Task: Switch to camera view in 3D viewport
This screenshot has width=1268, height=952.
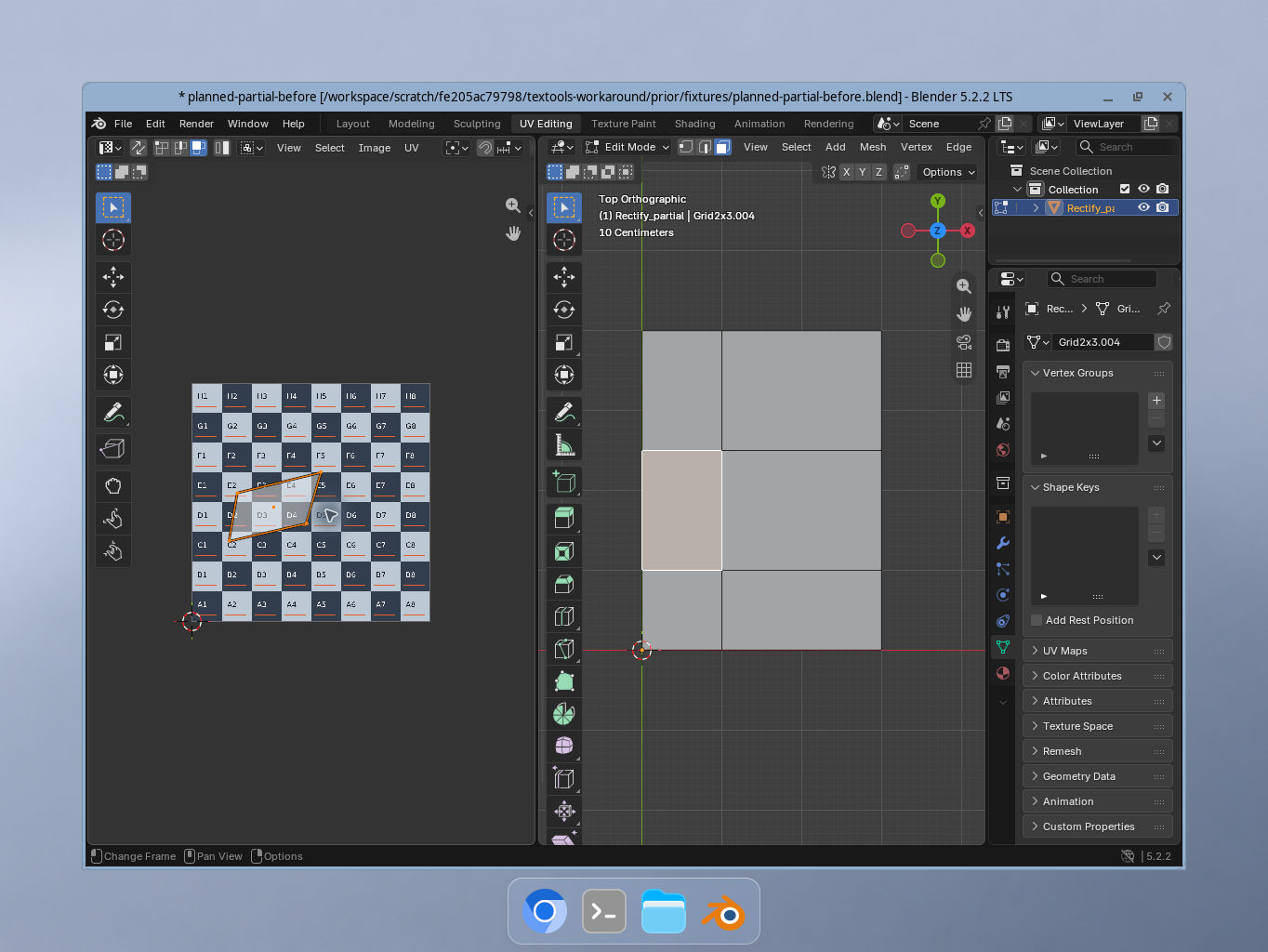Action: pos(964,342)
